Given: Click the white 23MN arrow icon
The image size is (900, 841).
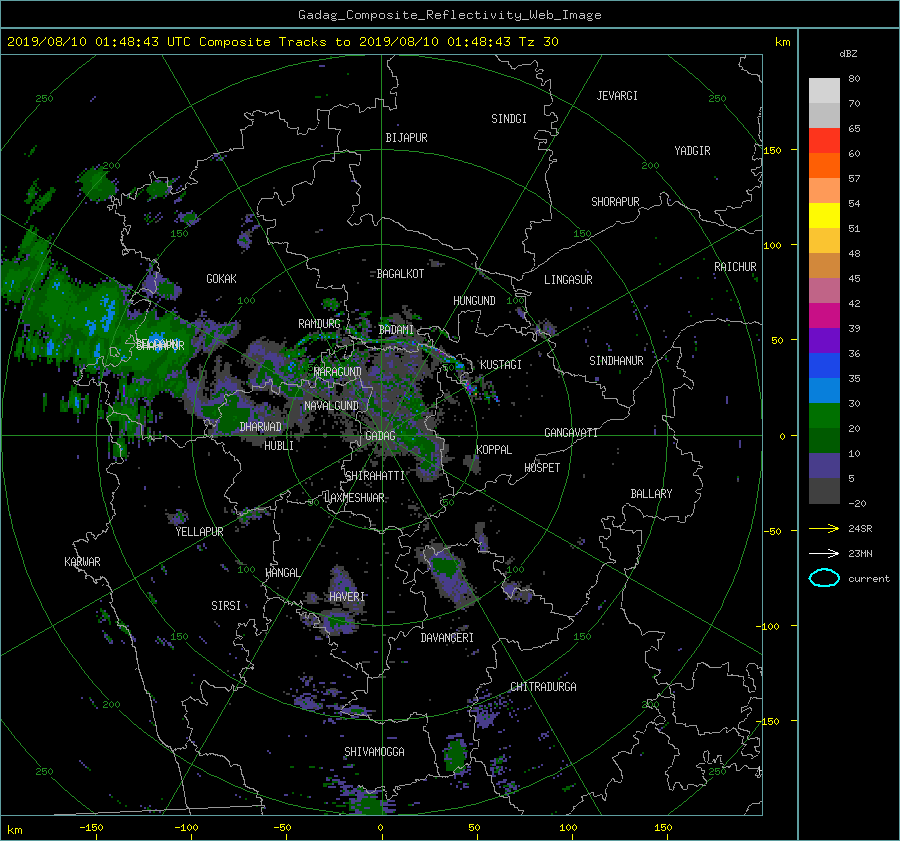Looking at the screenshot, I should pos(824,553).
